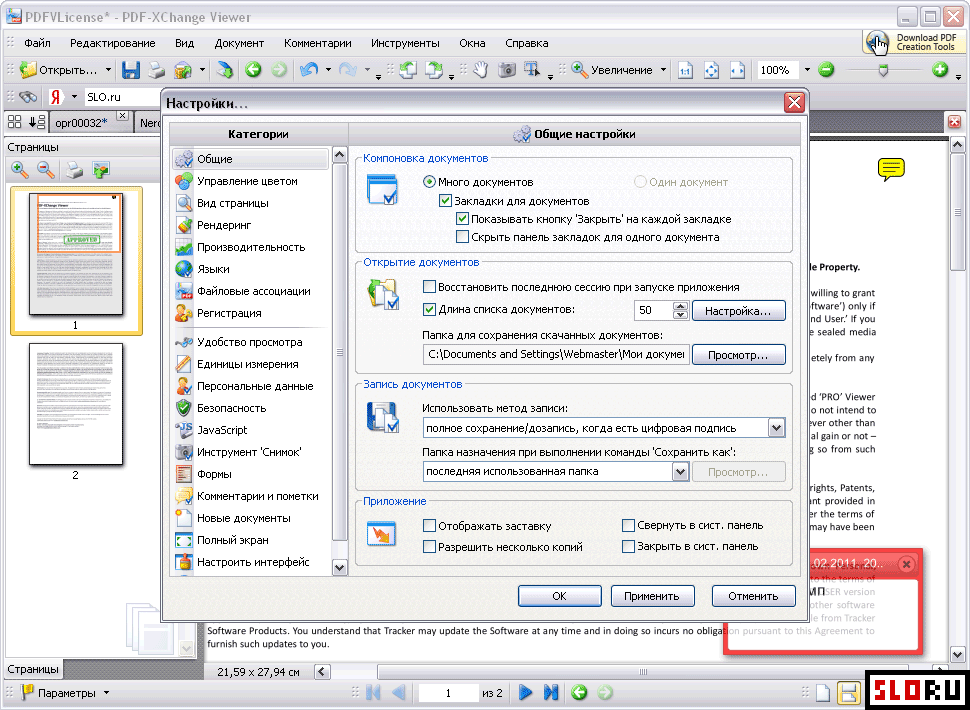
Task: Click the Actual Size 1:1 icon
Action: click(685, 71)
